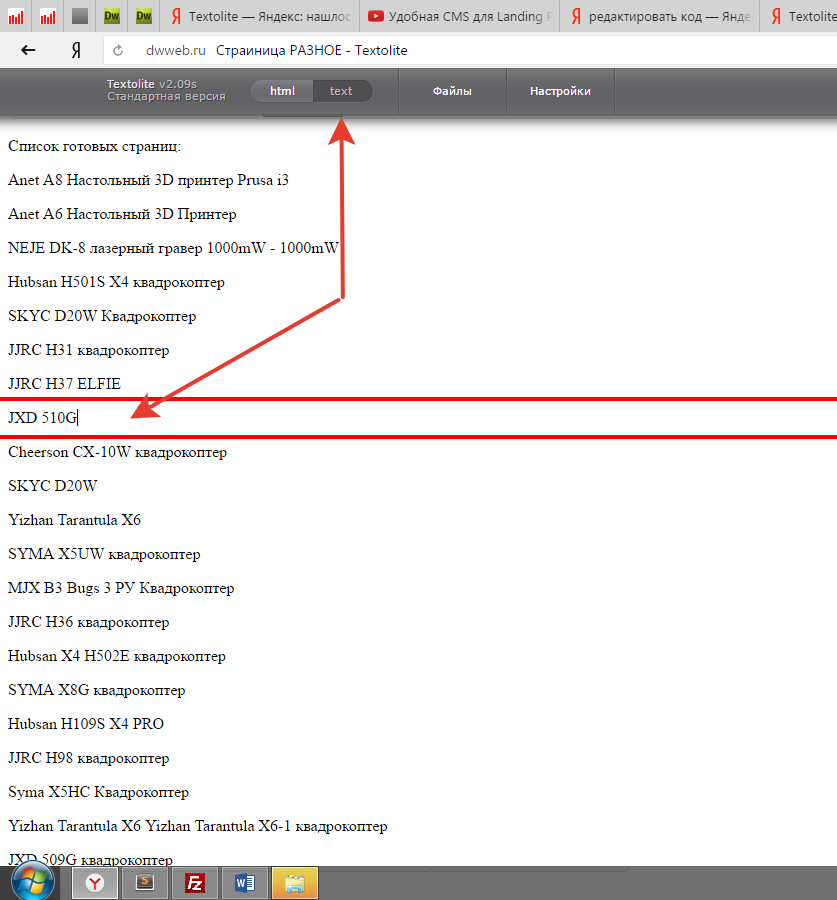The height and width of the screenshot is (900, 837).
Task: Click the address bar showing dwweb.ru
Action: pyautogui.click(x=400, y=50)
